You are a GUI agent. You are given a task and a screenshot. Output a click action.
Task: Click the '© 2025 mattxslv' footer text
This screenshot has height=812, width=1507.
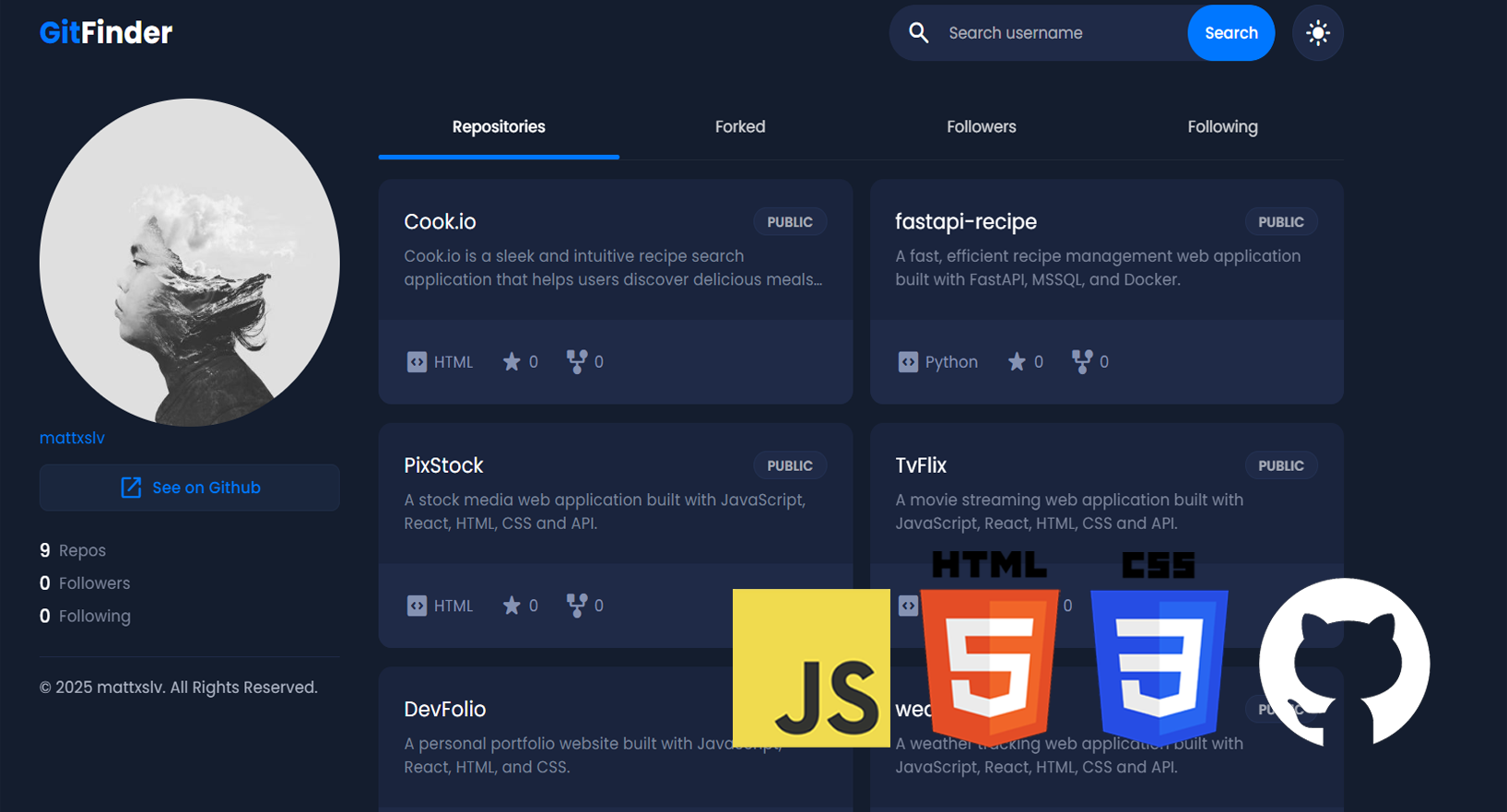pyautogui.click(x=179, y=688)
